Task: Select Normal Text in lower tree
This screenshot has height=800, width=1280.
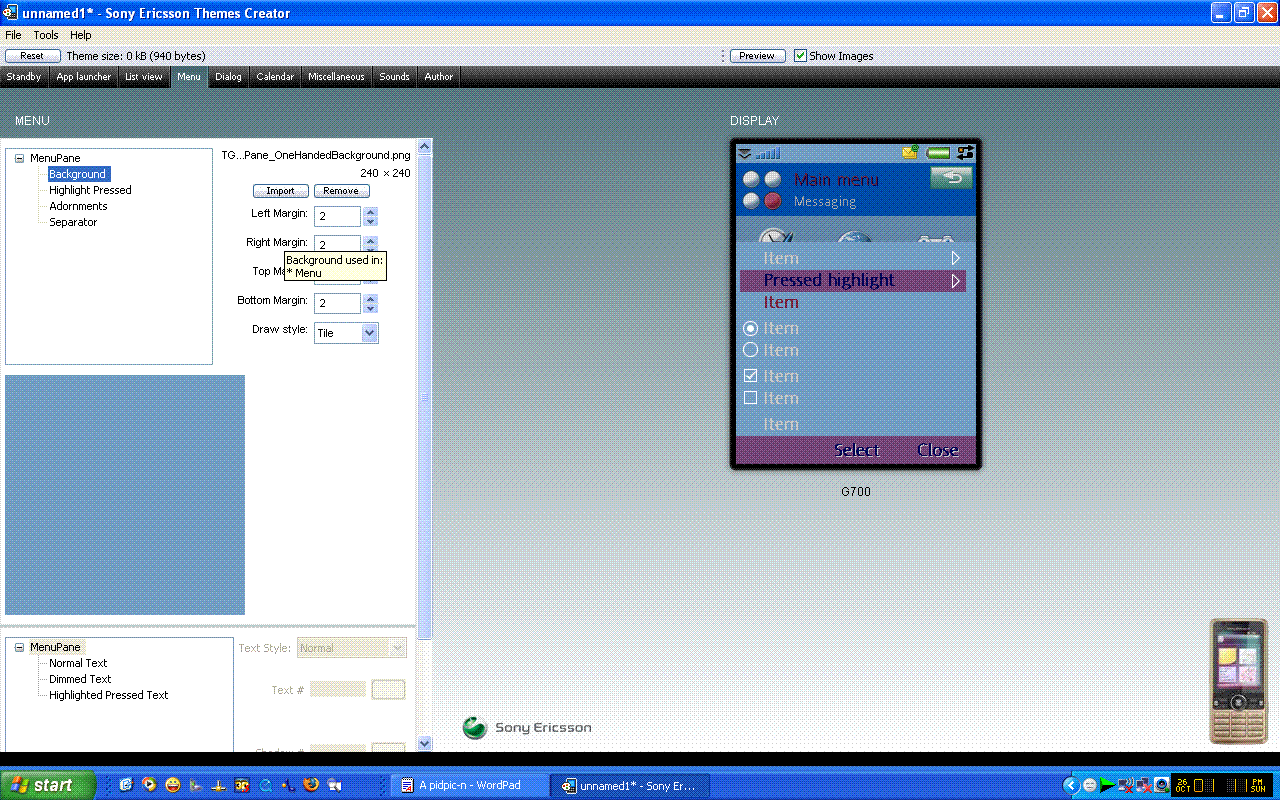Action: coord(78,663)
